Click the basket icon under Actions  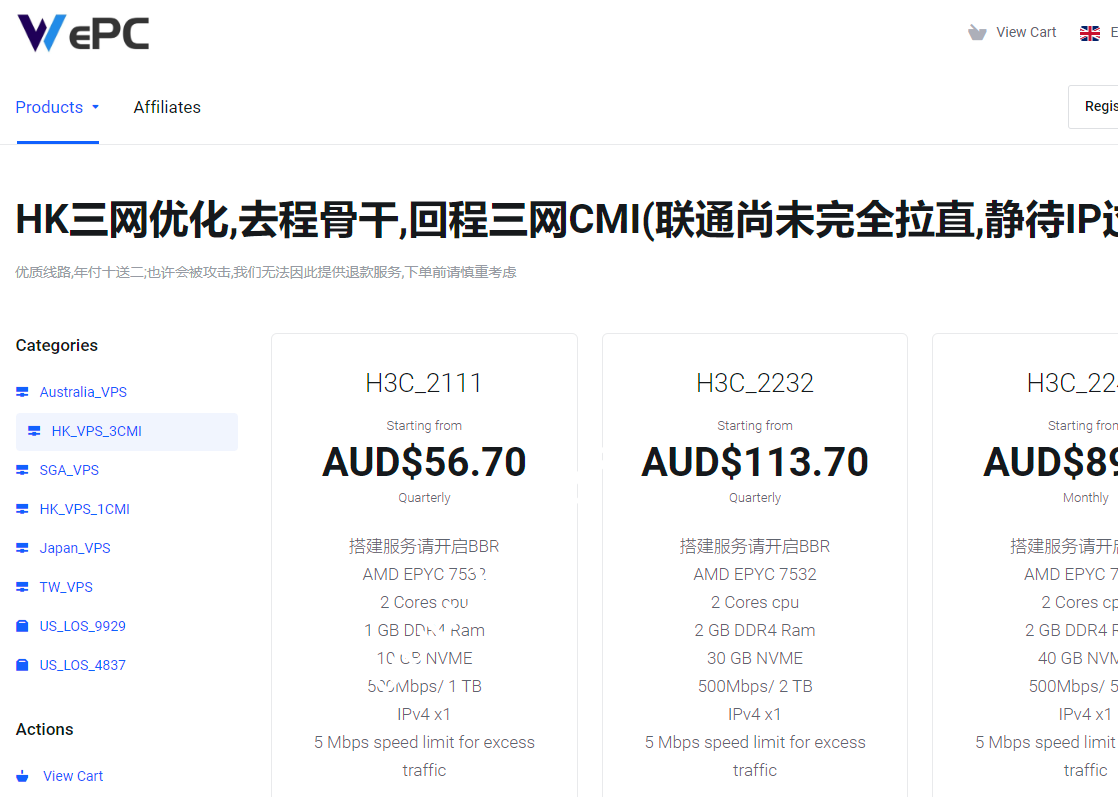click(x=22, y=775)
